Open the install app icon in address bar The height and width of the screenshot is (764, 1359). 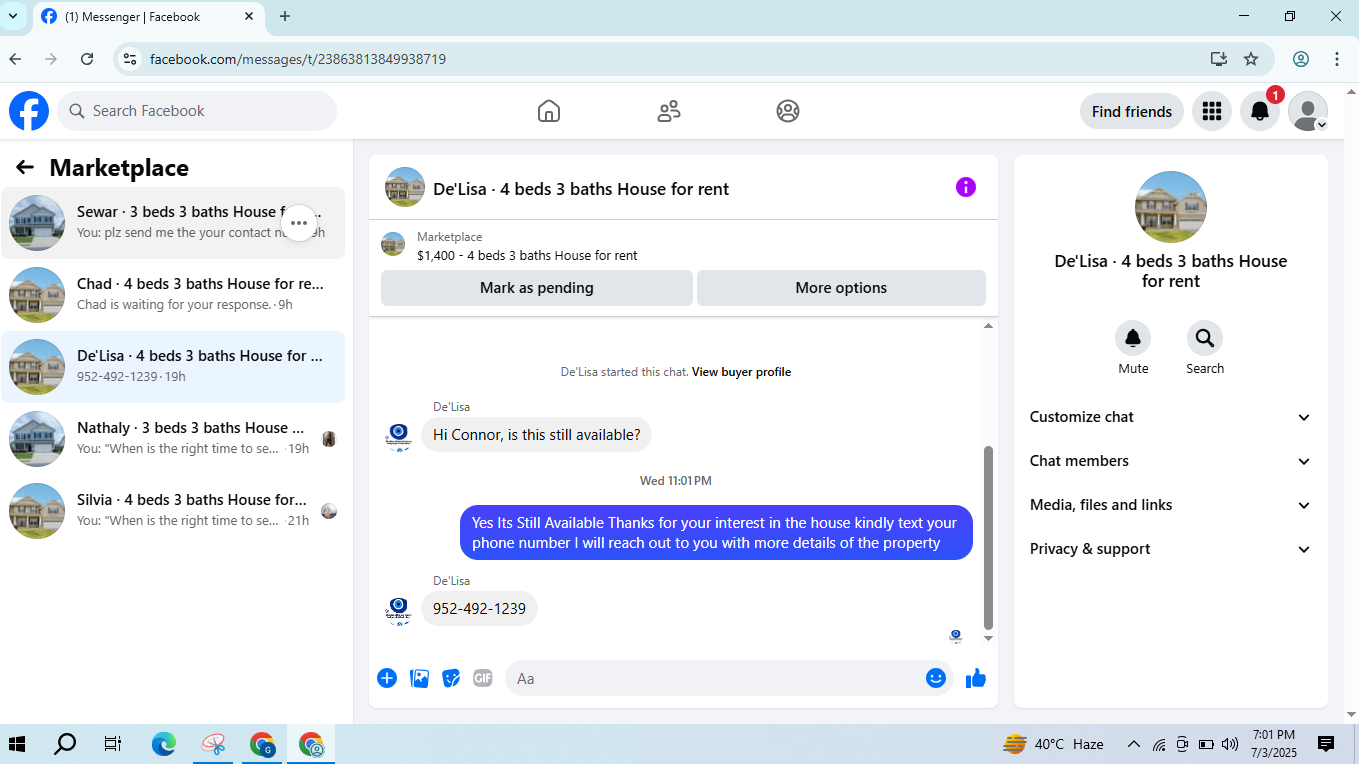pos(1219,59)
